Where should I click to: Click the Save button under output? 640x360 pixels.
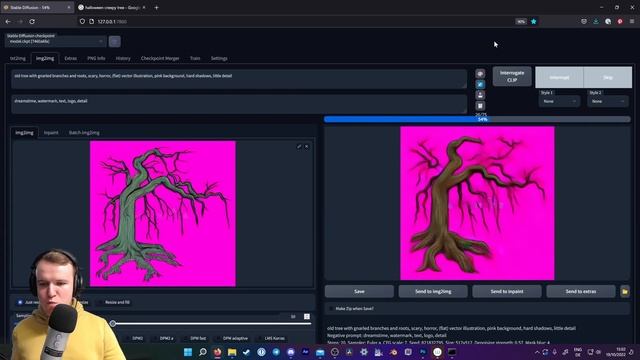[x=359, y=291]
